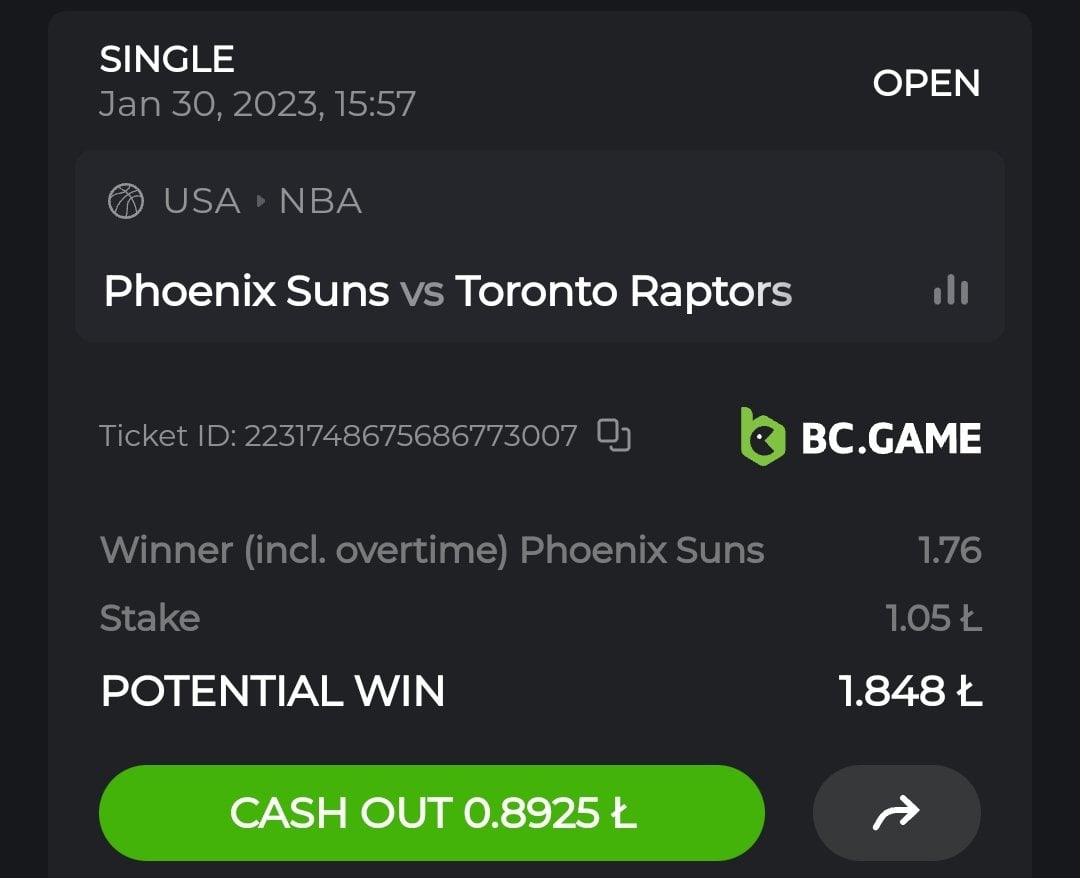Click the 1.76 odds value

click(950, 550)
